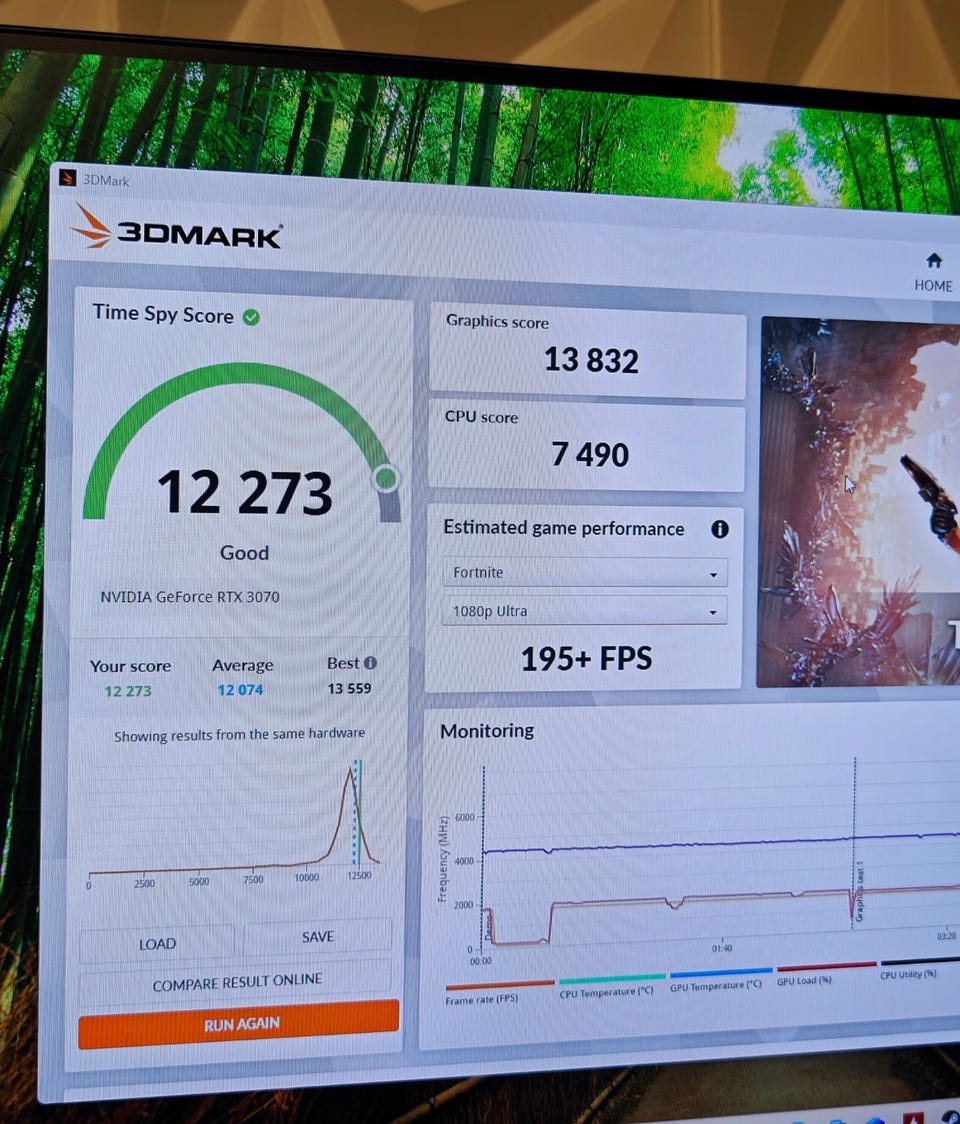This screenshot has height=1124, width=960.
Task: Click COMPARE RESULT ONLINE button
Action: [x=237, y=982]
